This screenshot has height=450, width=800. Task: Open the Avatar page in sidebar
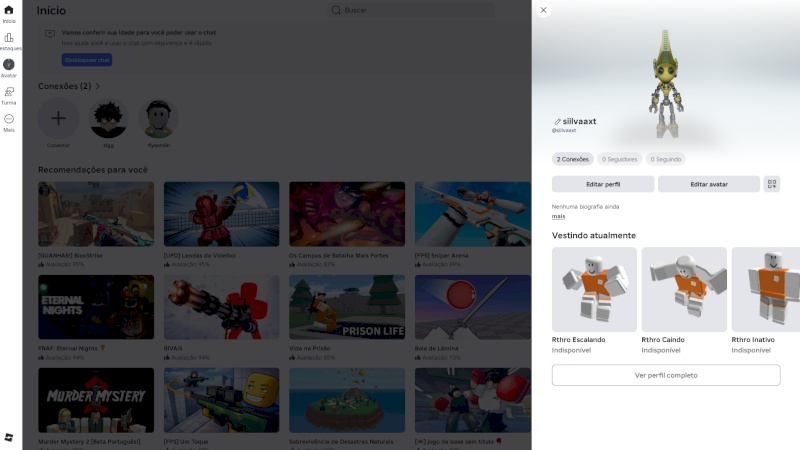pyautogui.click(x=9, y=67)
